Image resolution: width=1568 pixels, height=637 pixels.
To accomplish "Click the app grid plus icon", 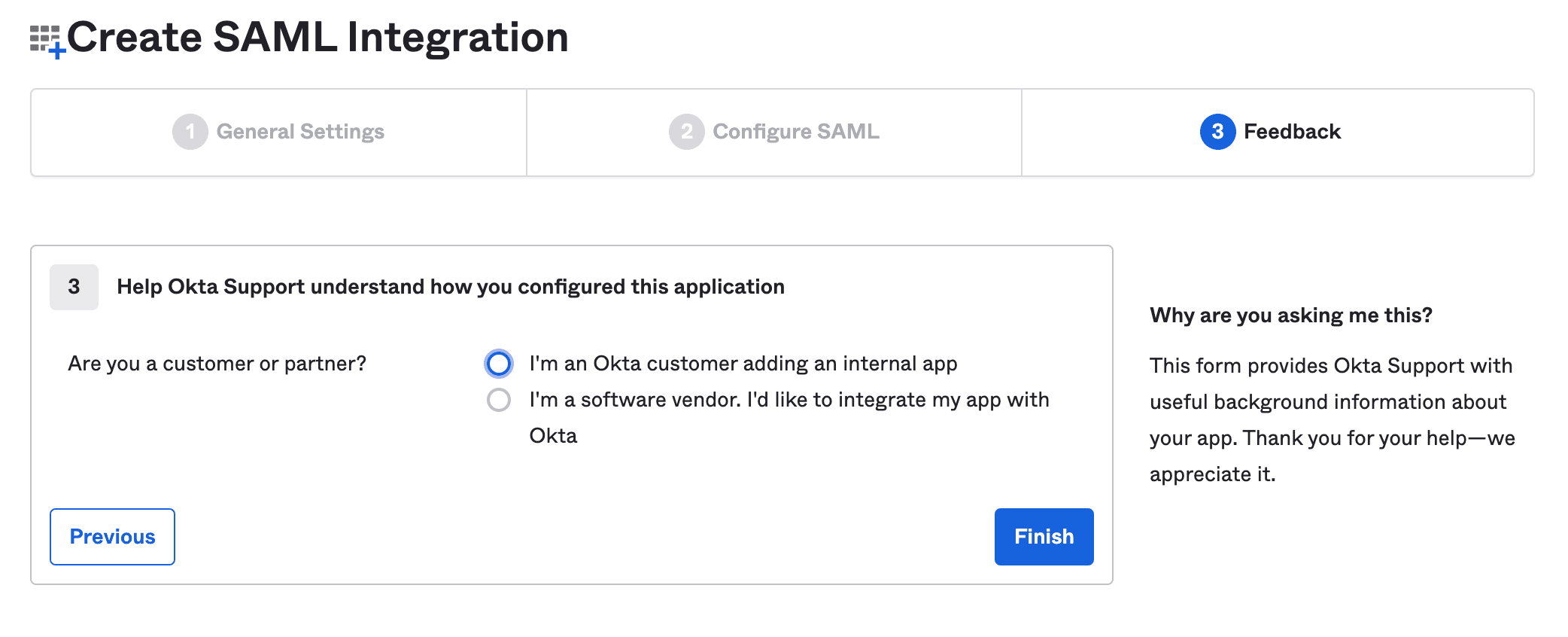I will [x=47, y=40].
